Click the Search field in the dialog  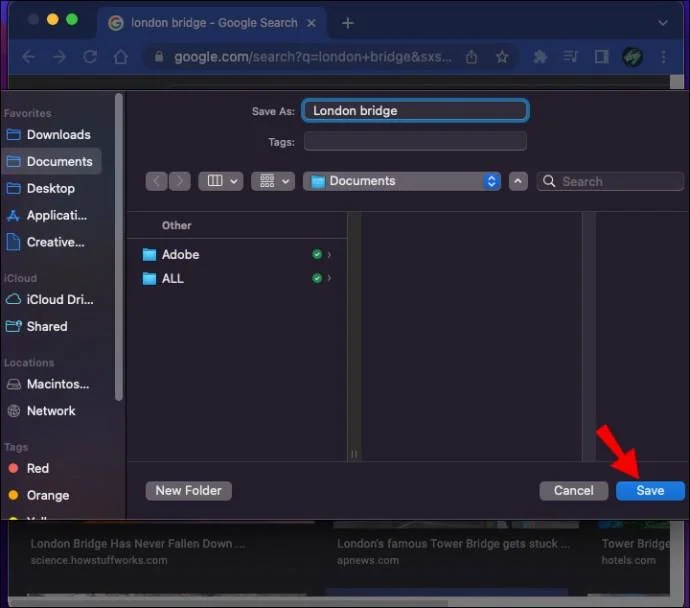pyautogui.click(x=610, y=181)
